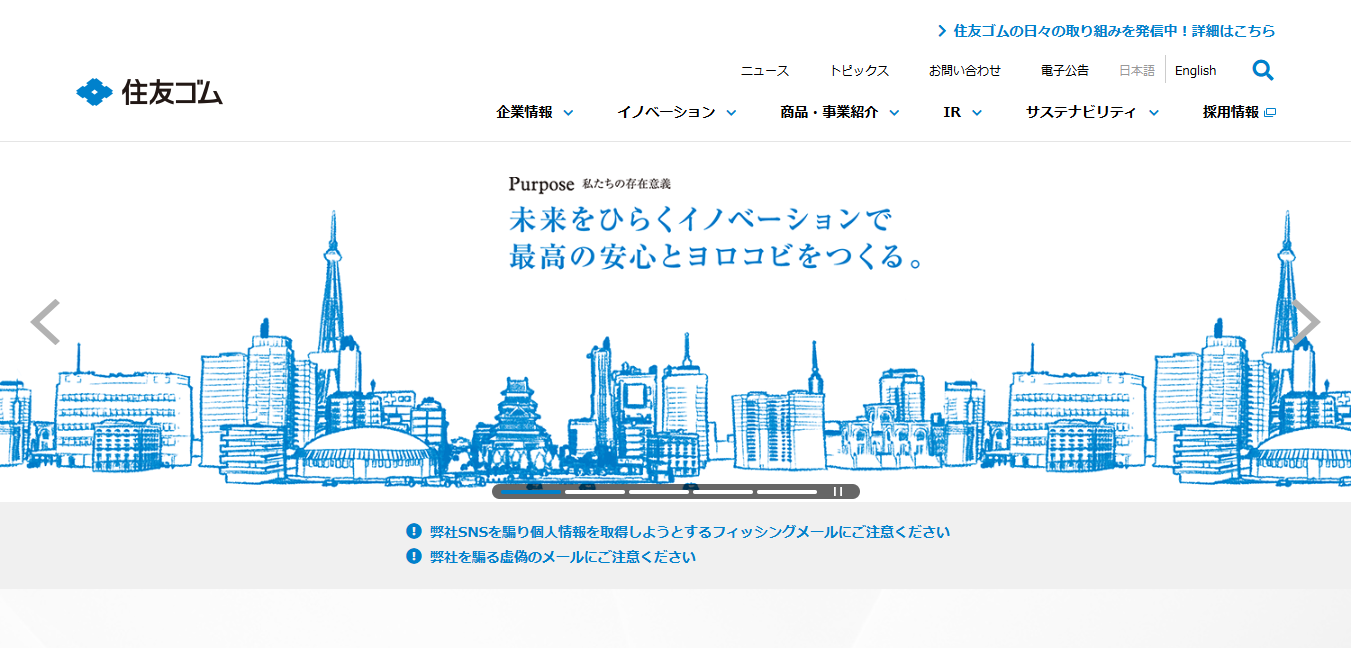This screenshot has height=648, width=1351.
Task: Go to お問い合わせ contact page
Action: [x=964, y=70]
